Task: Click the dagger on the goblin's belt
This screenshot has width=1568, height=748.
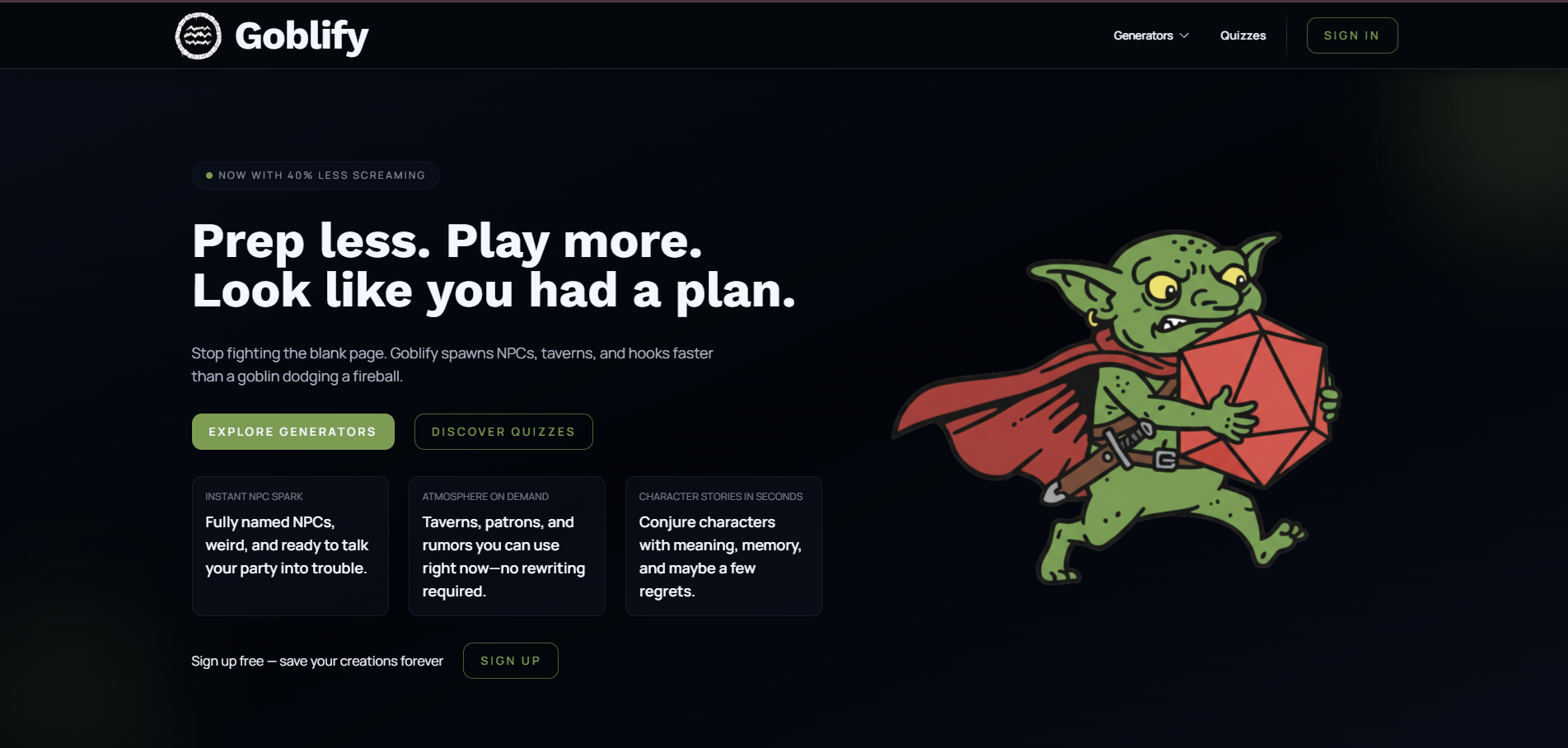Action: pos(1096,461)
